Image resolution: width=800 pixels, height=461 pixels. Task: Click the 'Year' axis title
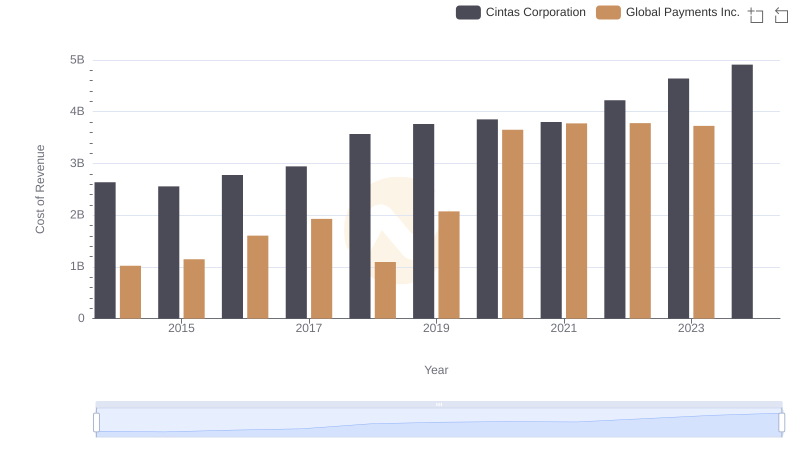click(436, 370)
